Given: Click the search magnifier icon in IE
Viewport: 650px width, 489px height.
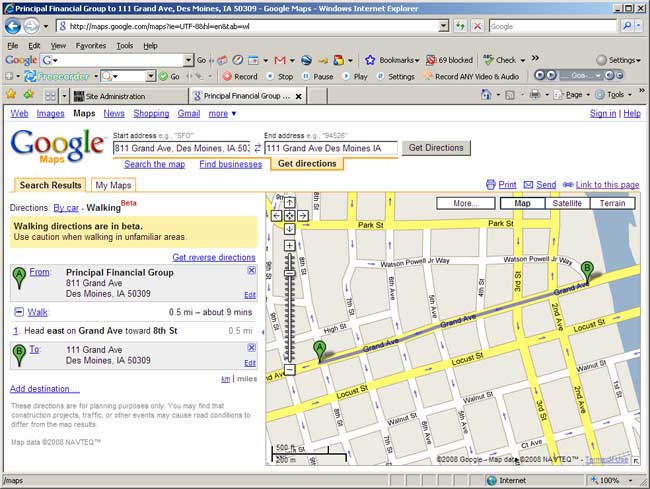Looking at the screenshot, I should point(627,26).
